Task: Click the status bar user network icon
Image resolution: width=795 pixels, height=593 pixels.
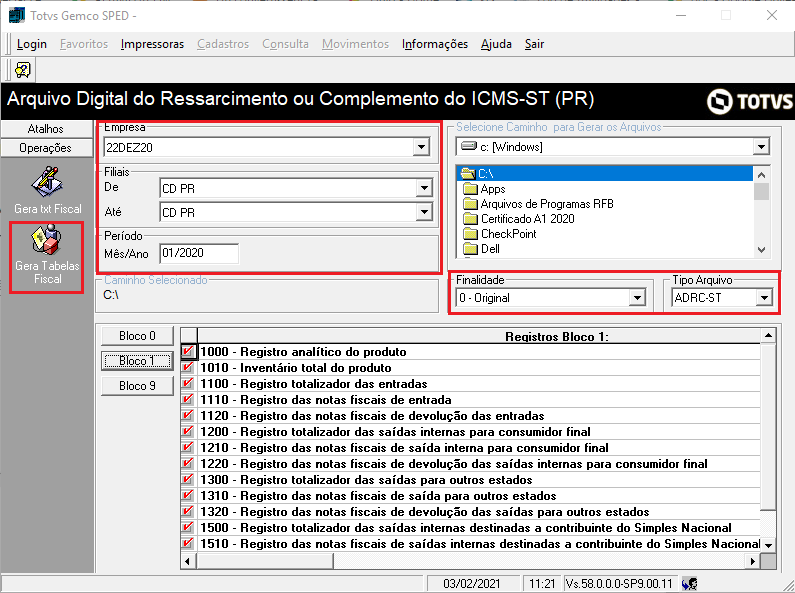Action: pos(690,584)
